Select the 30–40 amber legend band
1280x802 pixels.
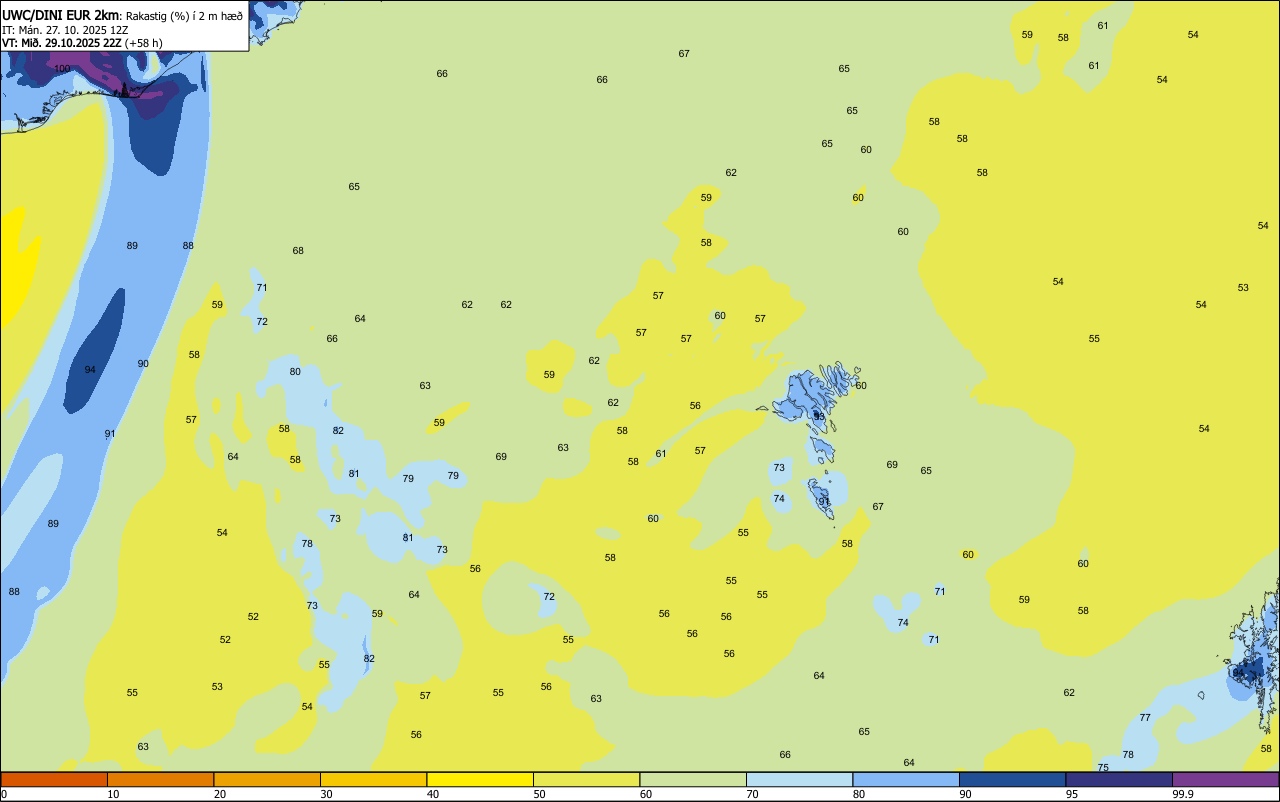[x=373, y=779]
